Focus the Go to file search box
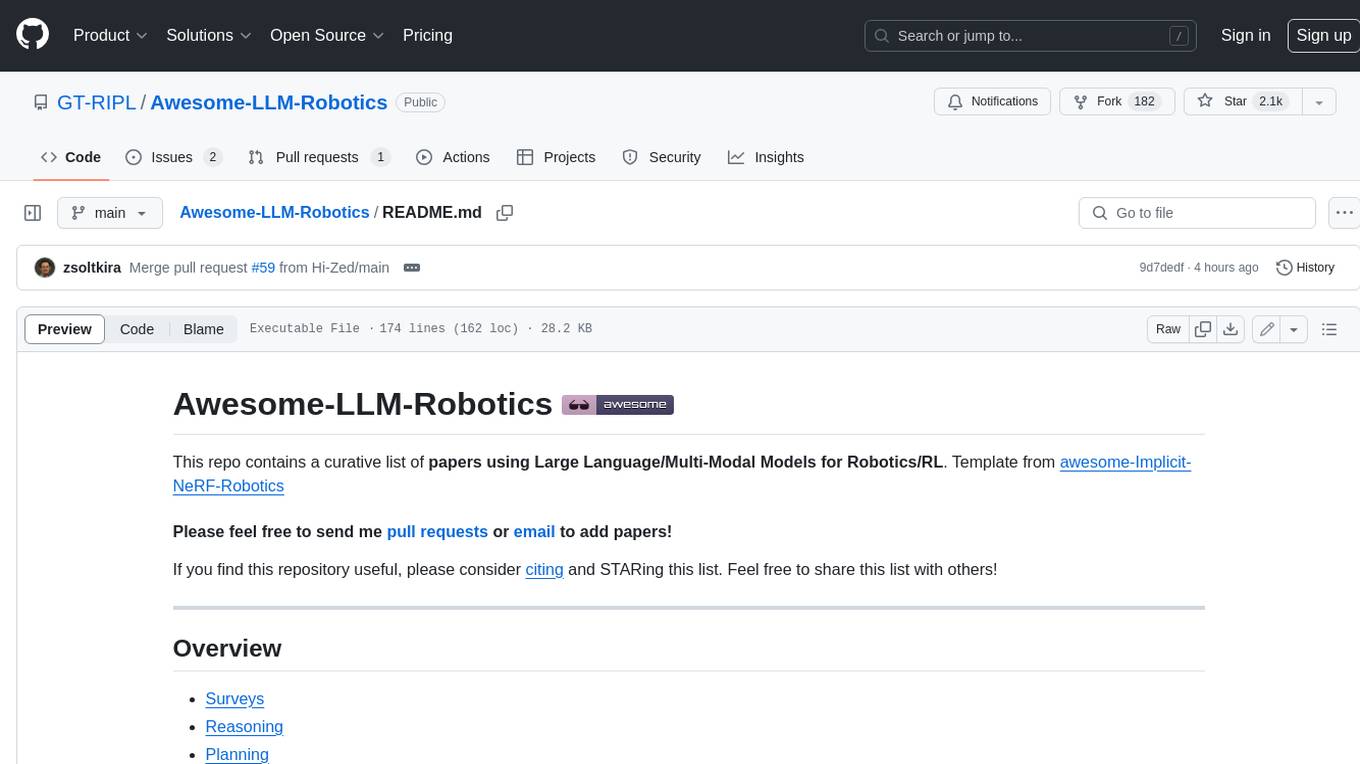 click(x=1197, y=213)
